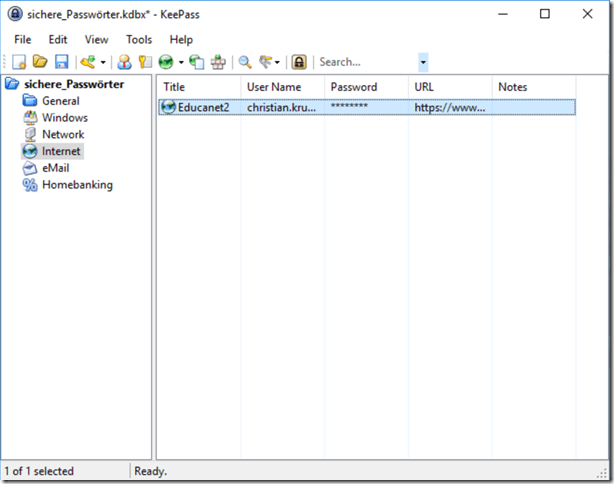Select the eMail group in the tree

coord(55,168)
